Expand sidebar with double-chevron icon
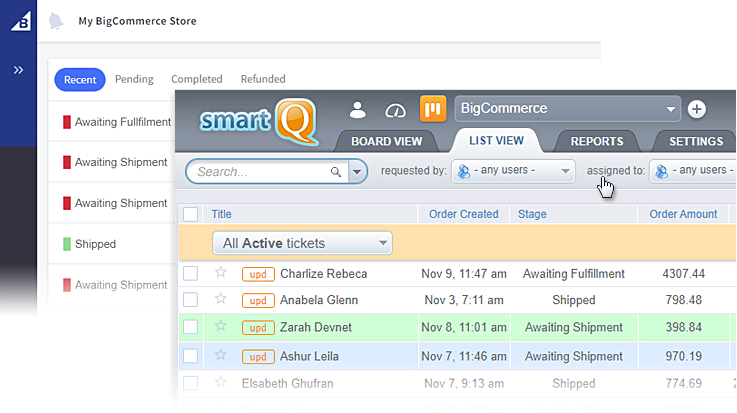Viewport: 737px width, 413px height. pos(18,70)
